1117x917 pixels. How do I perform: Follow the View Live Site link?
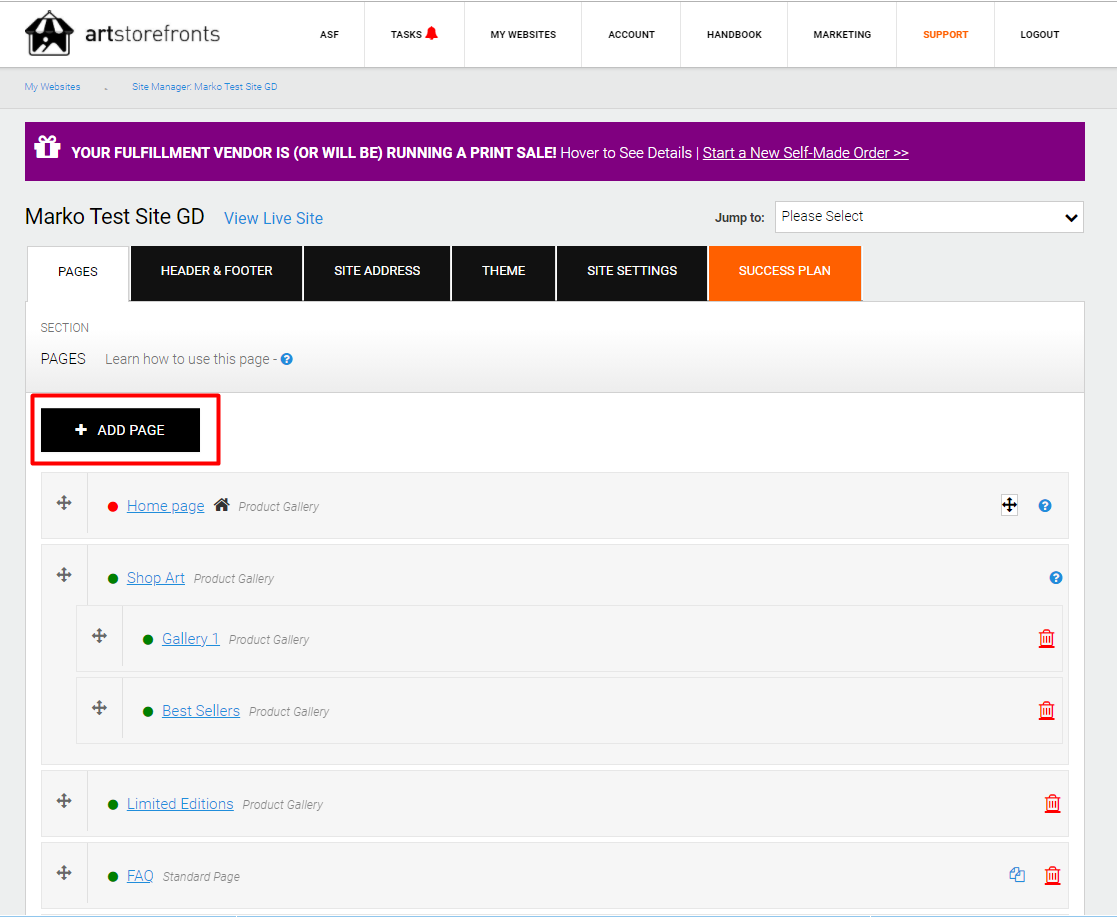click(x=273, y=218)
